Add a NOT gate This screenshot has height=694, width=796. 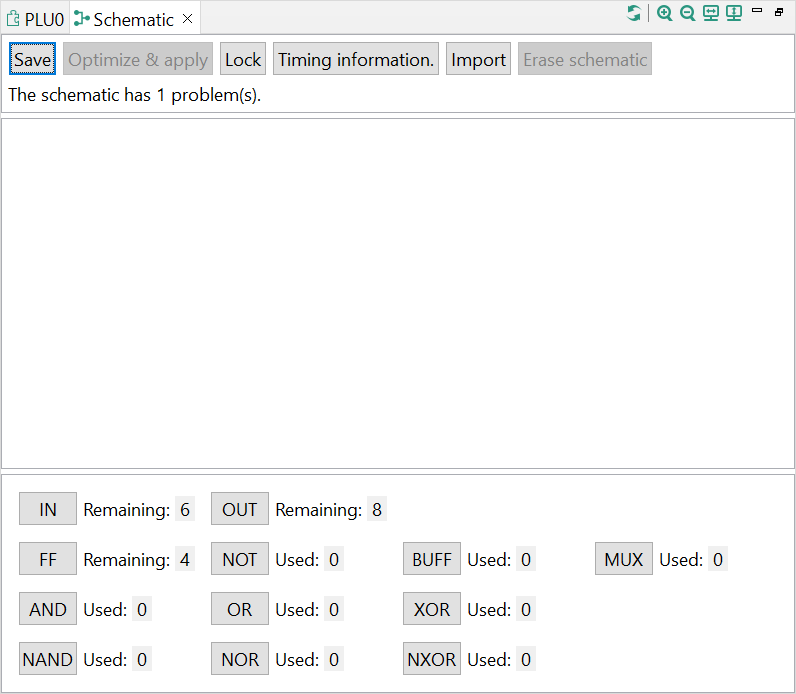240,559
